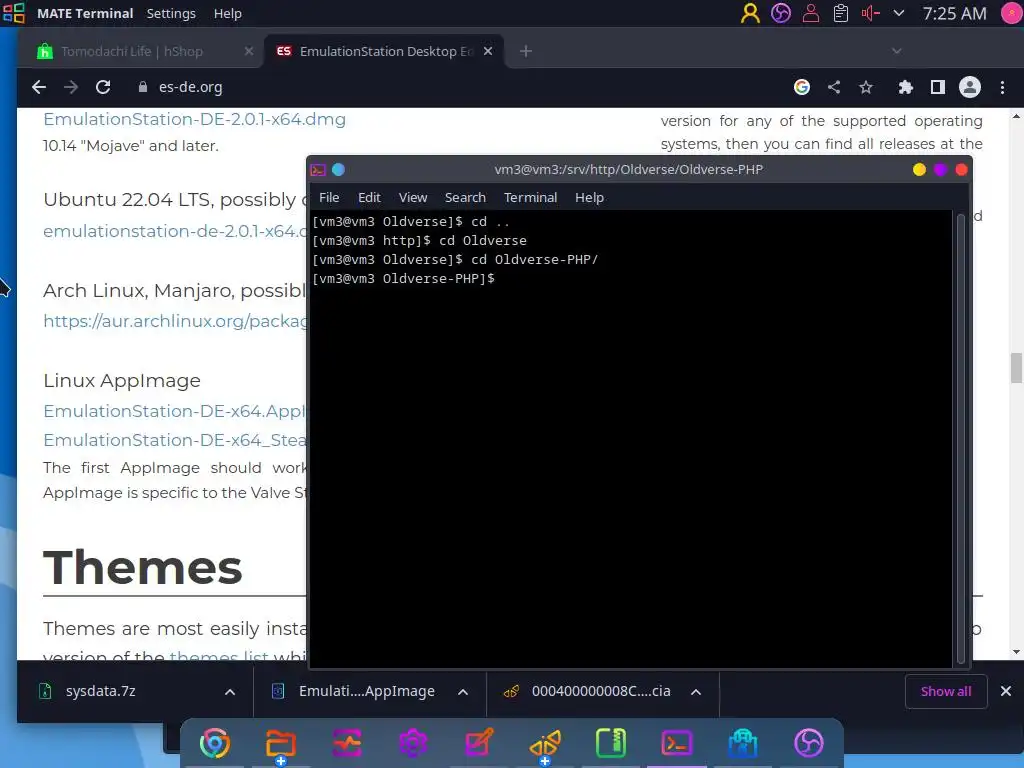Switch to the terminal icon in dock

[677, 743]
